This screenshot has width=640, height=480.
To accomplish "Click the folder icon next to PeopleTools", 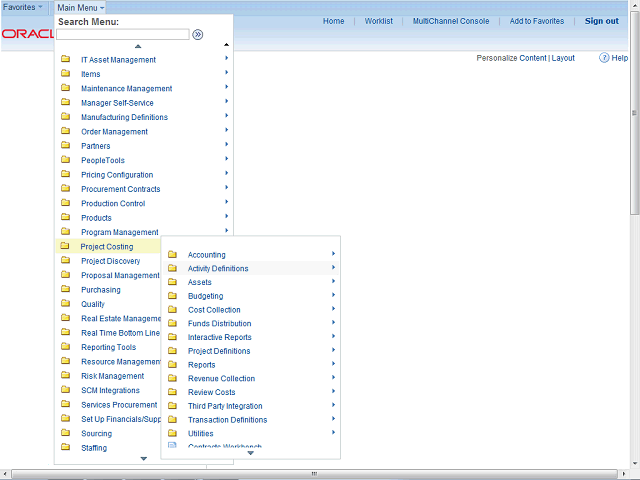I will coord(65,161).
